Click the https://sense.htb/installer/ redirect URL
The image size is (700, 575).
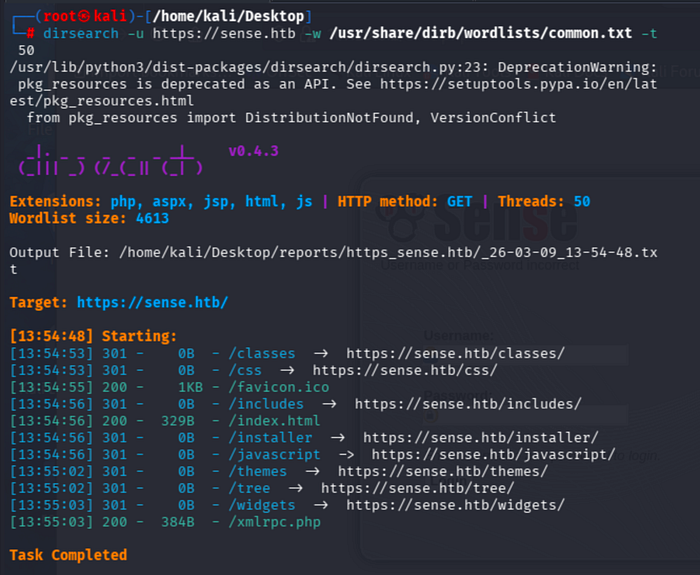coord(480,438)
